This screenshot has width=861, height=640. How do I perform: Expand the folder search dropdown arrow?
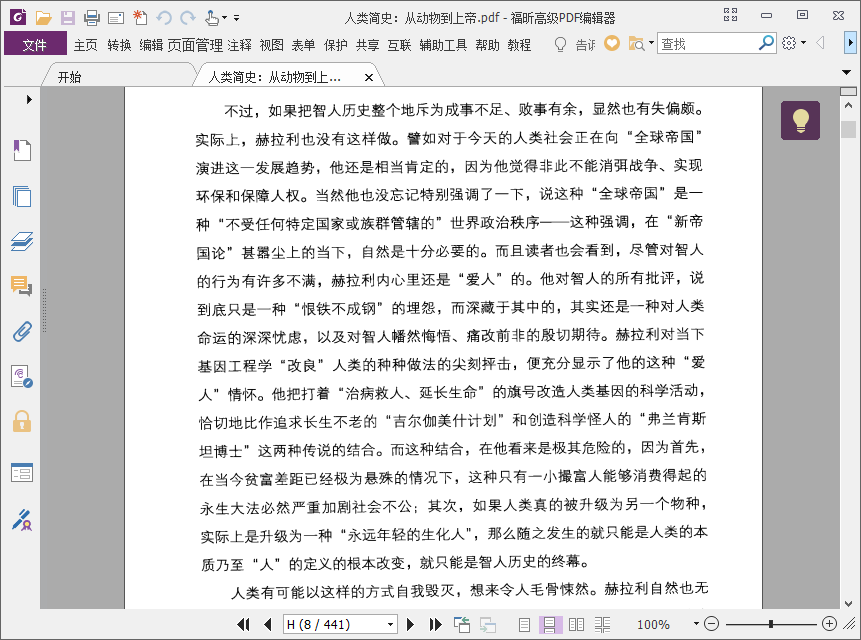[651, 42]
